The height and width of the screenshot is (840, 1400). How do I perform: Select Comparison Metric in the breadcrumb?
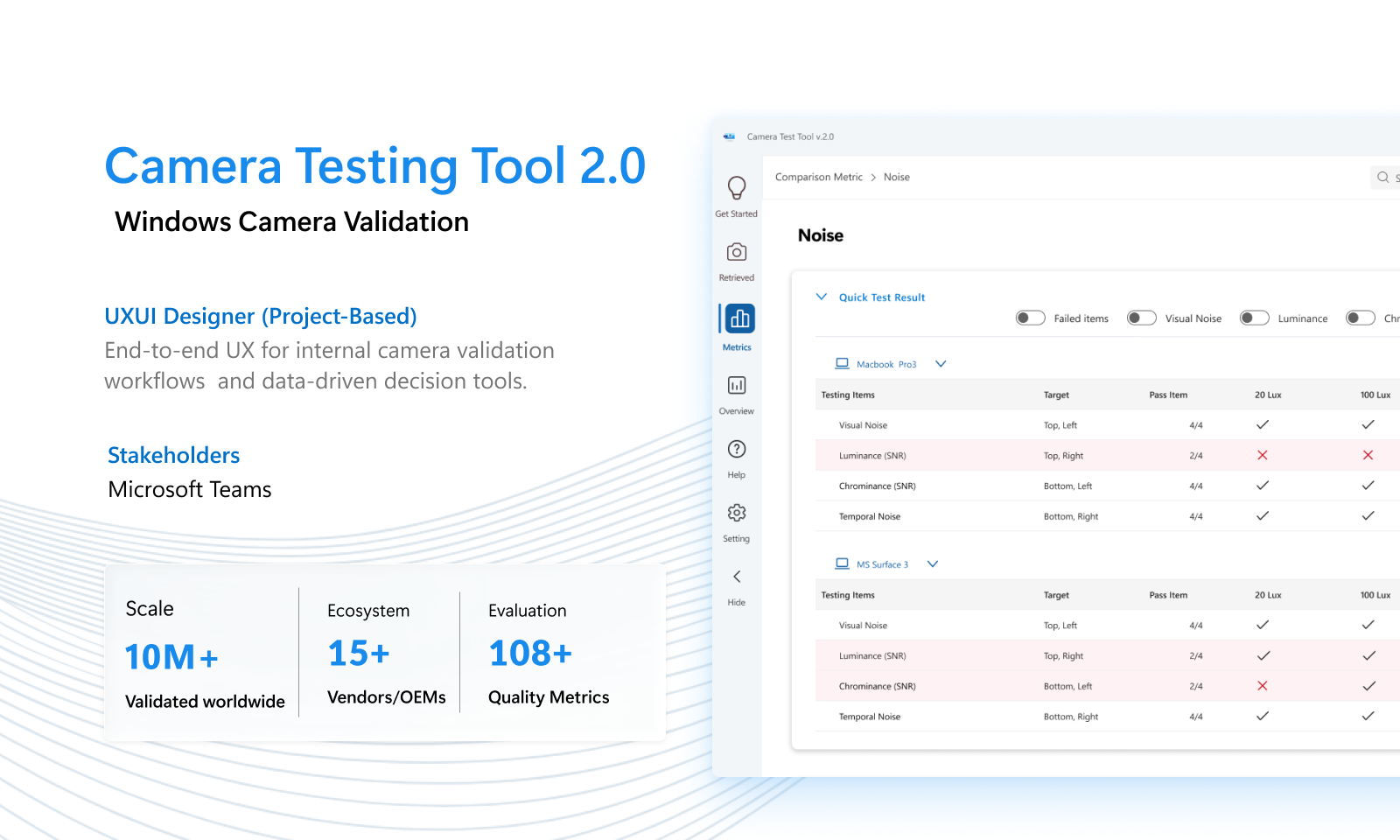pos(817,177)
